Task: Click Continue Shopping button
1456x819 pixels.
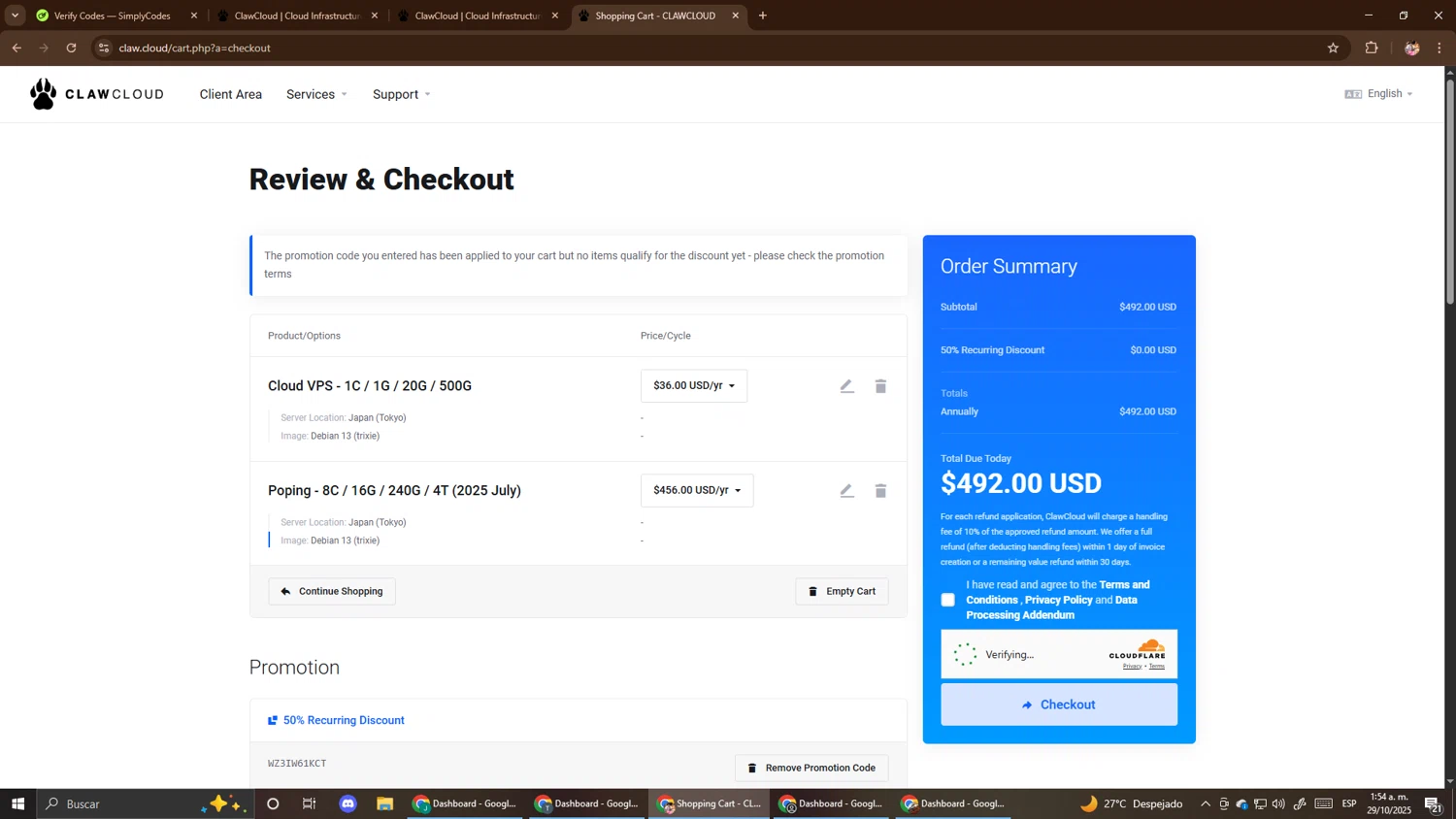Action: coord(332,591)
